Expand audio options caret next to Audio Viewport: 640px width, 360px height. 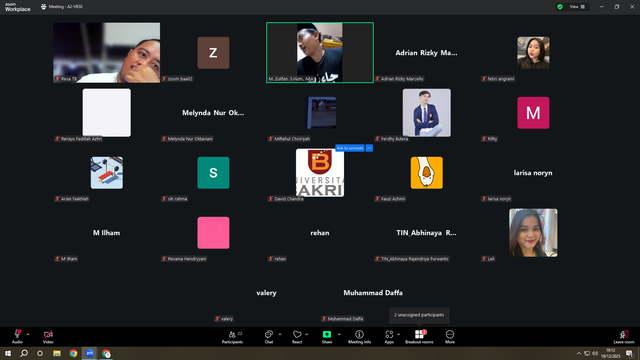click(28, 335)
